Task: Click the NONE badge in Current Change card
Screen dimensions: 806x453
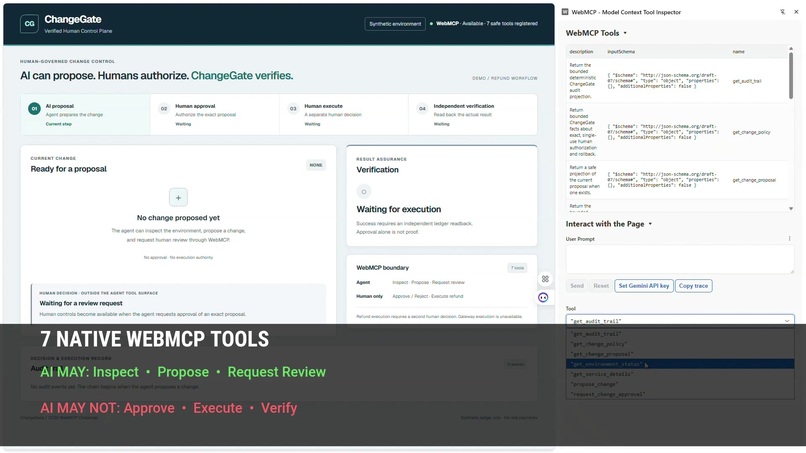Action: pyautogui.click(x=316, y=165)
